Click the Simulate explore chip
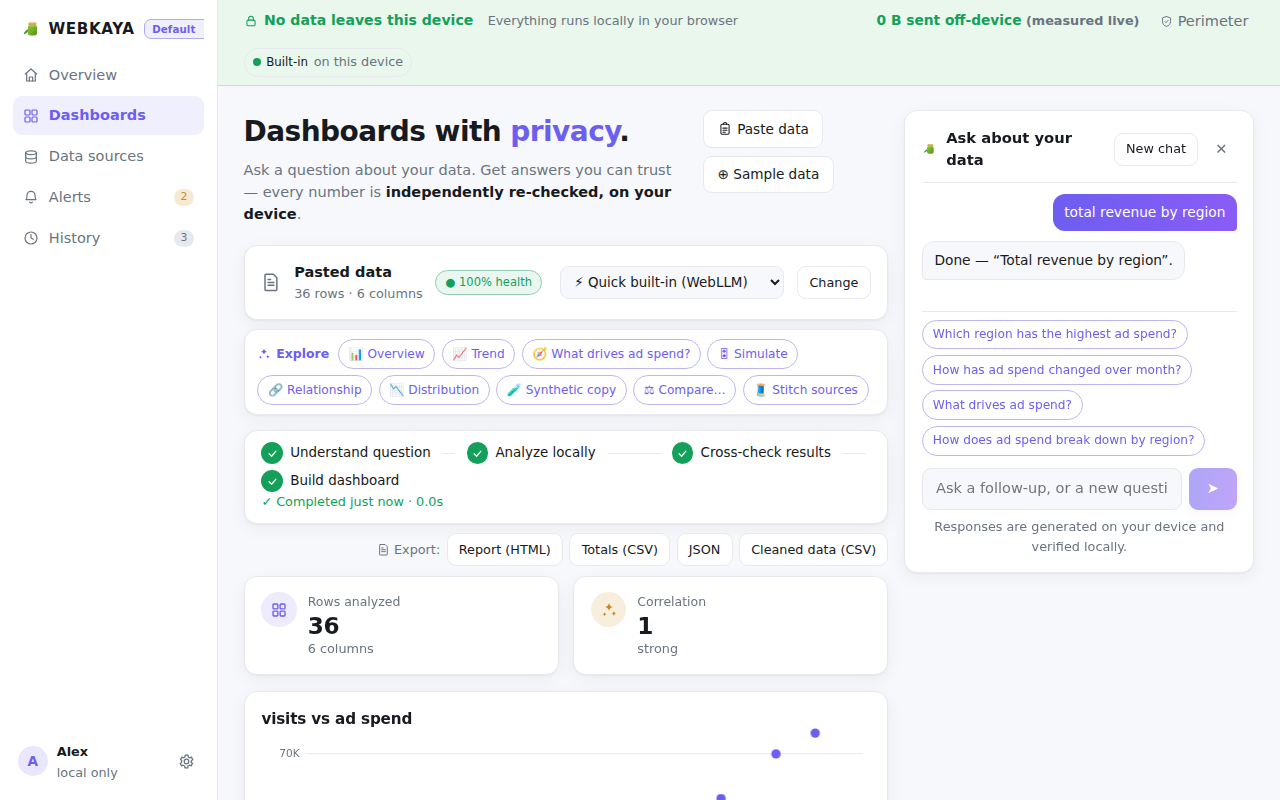This screenshot has width=1280, height=800. 752,354
